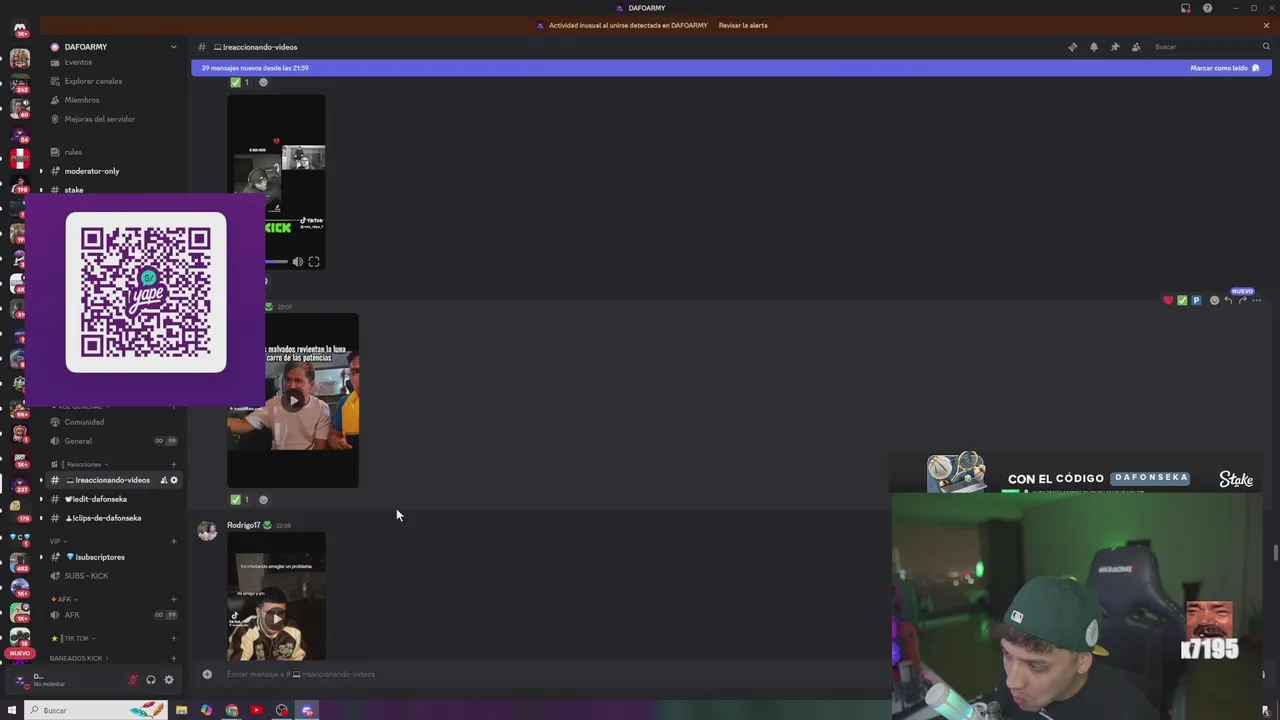Click the search magnifier icon in header
Viewport: 1280px width, 720px height.
(x=1266, y=47)
